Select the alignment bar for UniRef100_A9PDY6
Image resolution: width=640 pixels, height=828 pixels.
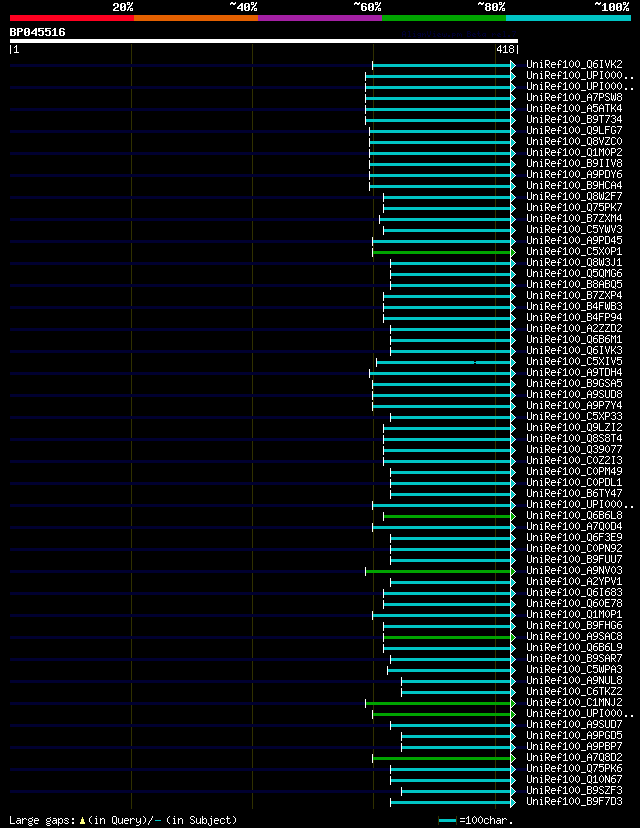point(441,175)
